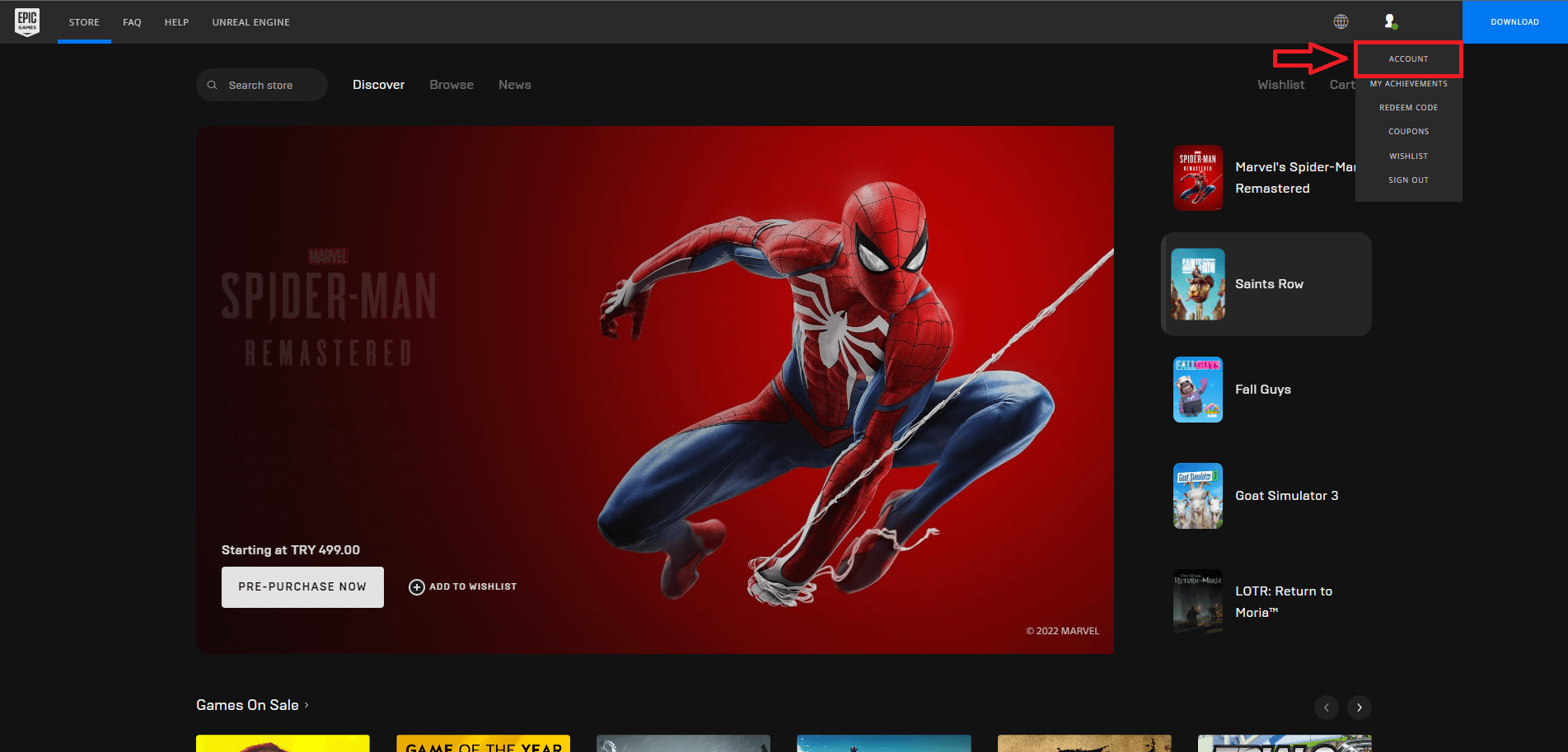Screen dimensions: 1568x752
Task: Open the Cart link
Action: tap(1342, 85)
